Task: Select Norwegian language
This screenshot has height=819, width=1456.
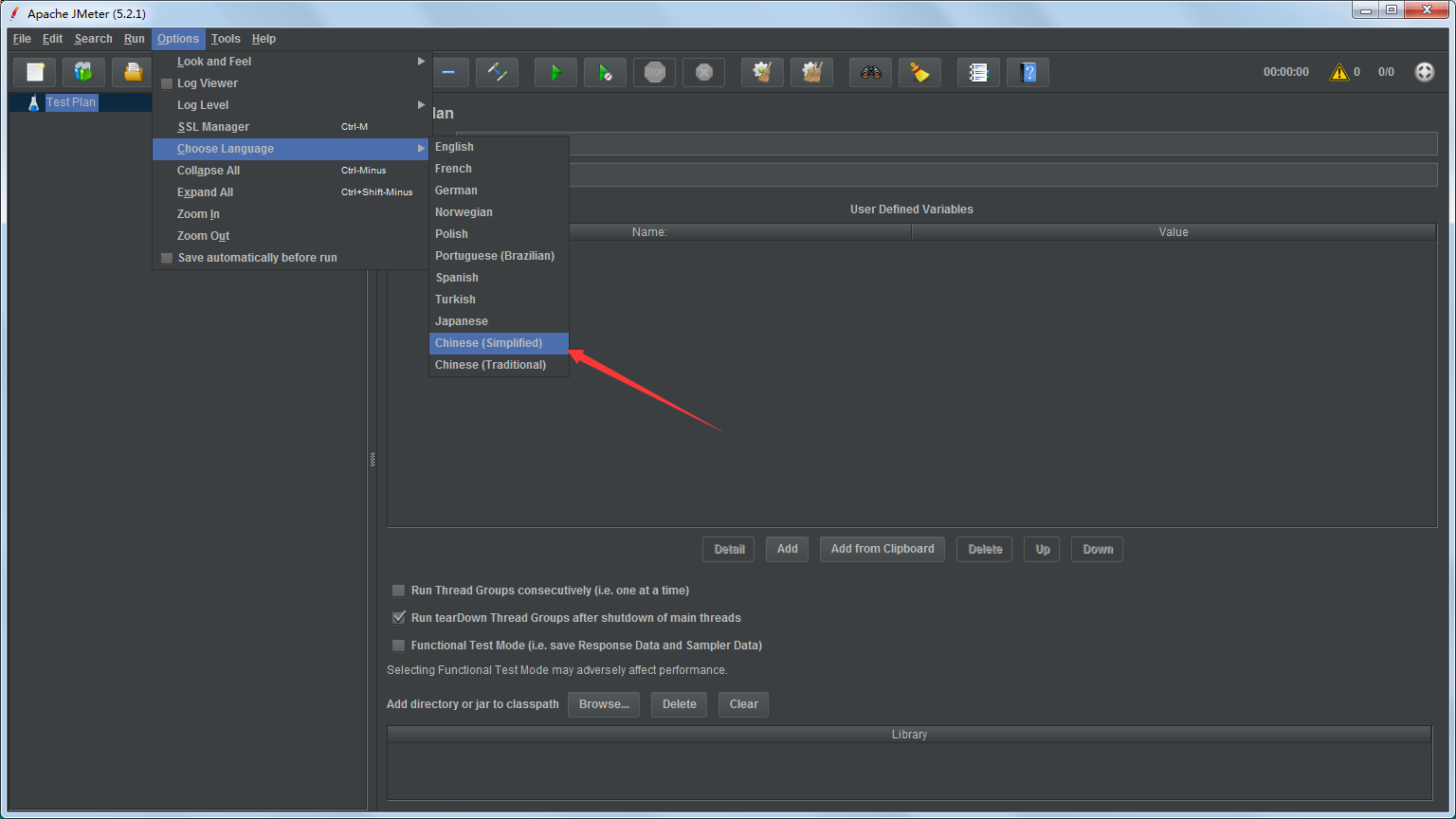Action: (499, 212)
